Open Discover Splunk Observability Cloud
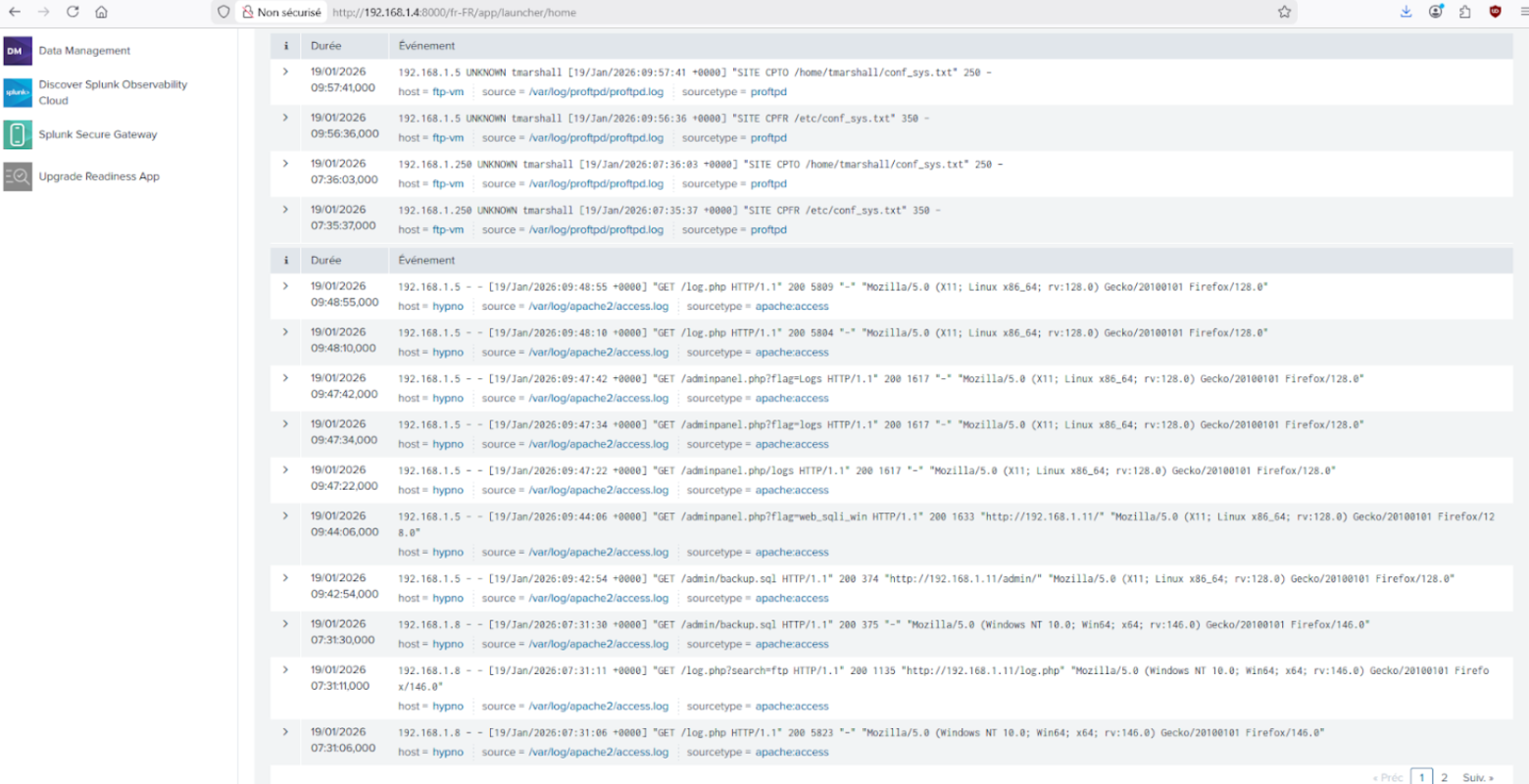The image size is (1529, 784). point(111,92)
